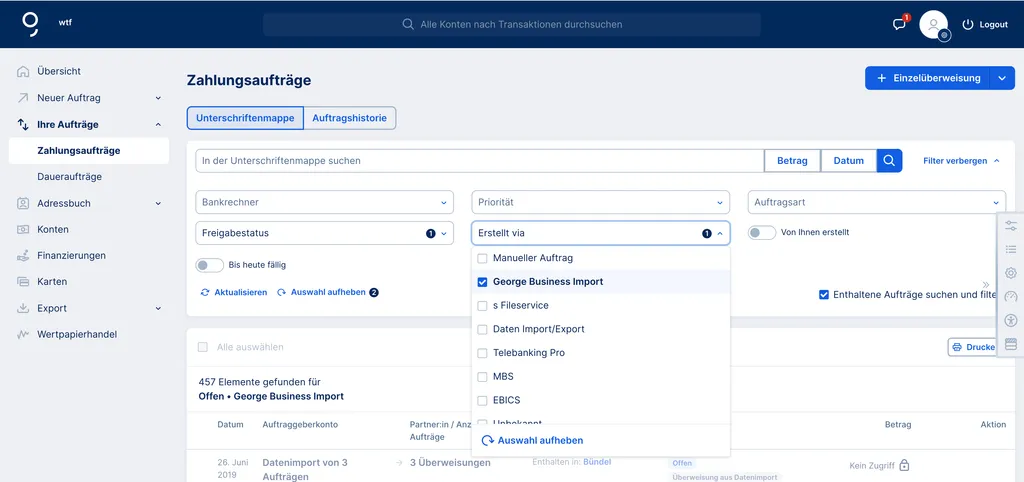Viewport: 1024px width, 482px height.
Task: Click the lock icon next to Kein Zugriff
Action: point(904,465)
